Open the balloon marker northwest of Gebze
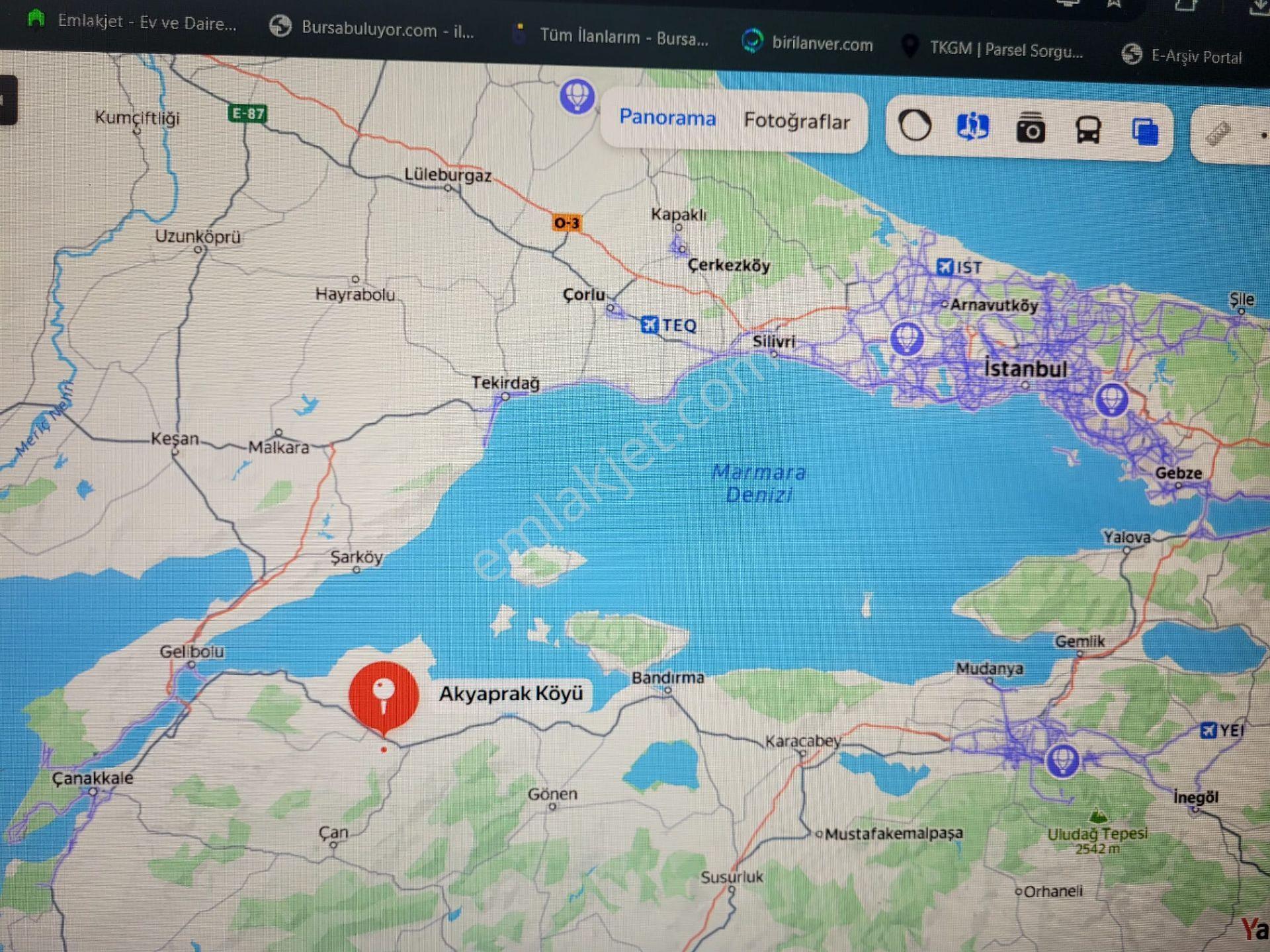 [x=1111, y=399]
